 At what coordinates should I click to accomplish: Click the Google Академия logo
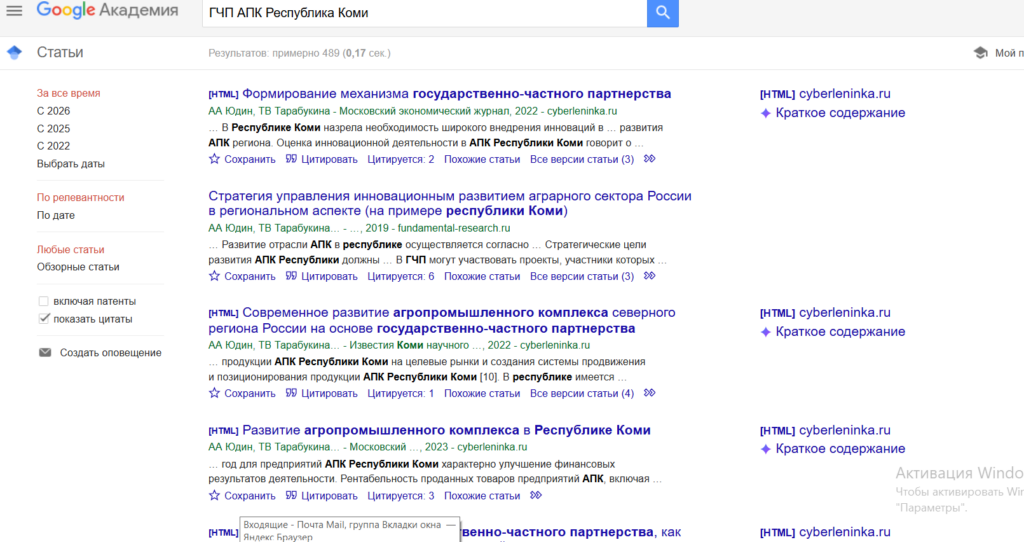pyautogui.click(x=108, y=10)
